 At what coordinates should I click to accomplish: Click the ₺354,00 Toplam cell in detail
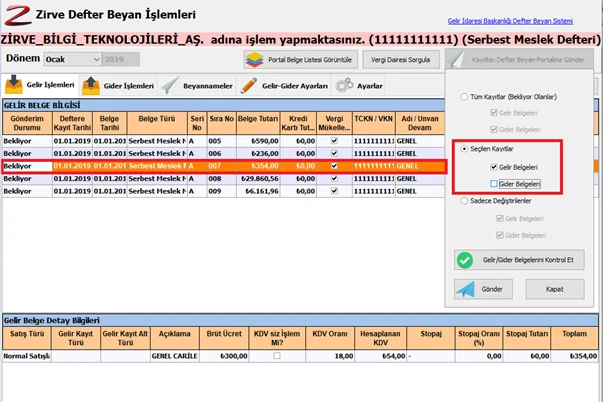[x=575, y=356]
